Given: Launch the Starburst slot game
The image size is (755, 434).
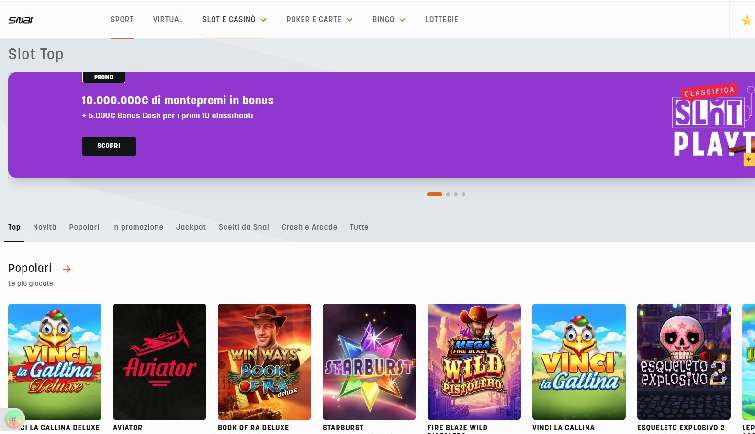Looking at the screenshot, I should [369, 362].
